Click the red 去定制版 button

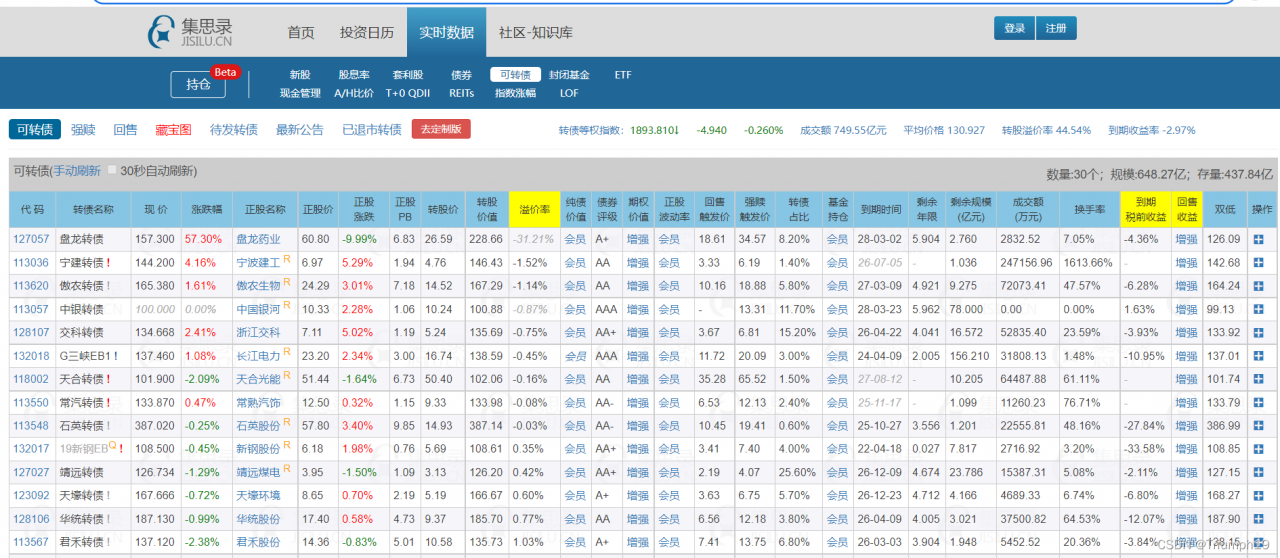(x=441, y=129)
